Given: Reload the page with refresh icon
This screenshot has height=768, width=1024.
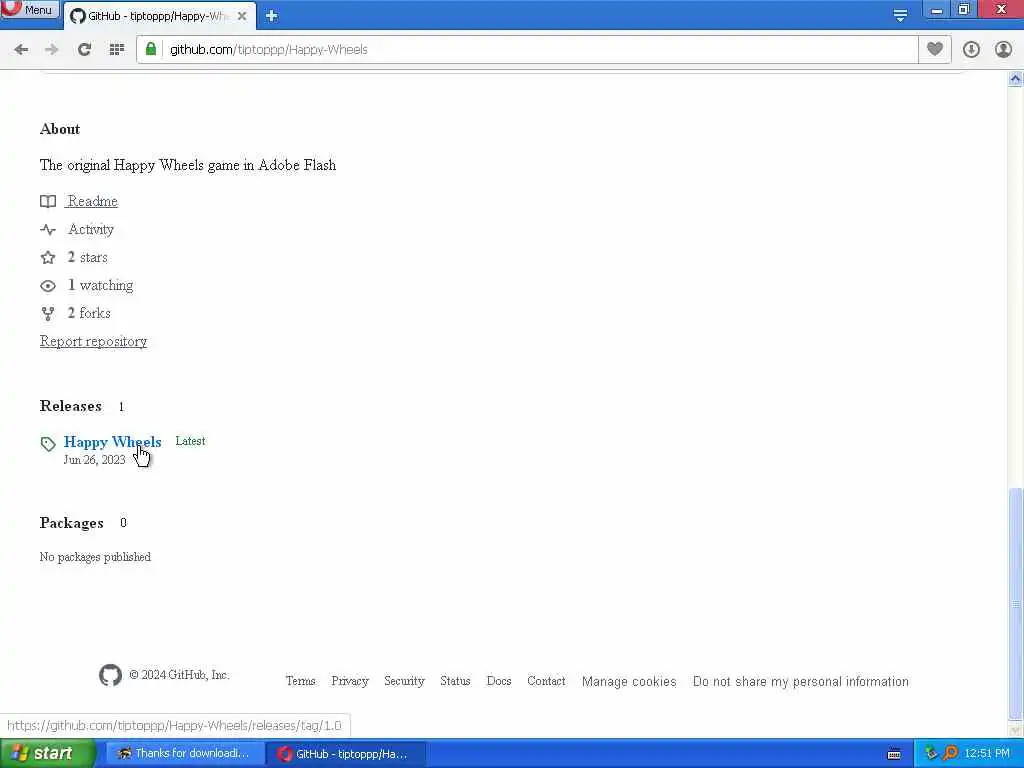Looking at the screenshot, I should click(x=84, y=50).
